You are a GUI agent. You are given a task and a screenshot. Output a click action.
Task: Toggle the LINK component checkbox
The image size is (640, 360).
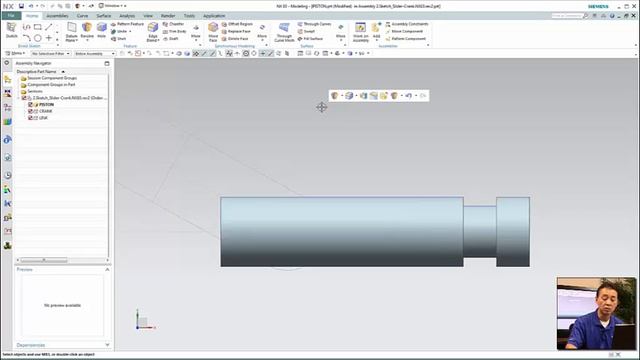pyautogui.click(x=30, y=118)
